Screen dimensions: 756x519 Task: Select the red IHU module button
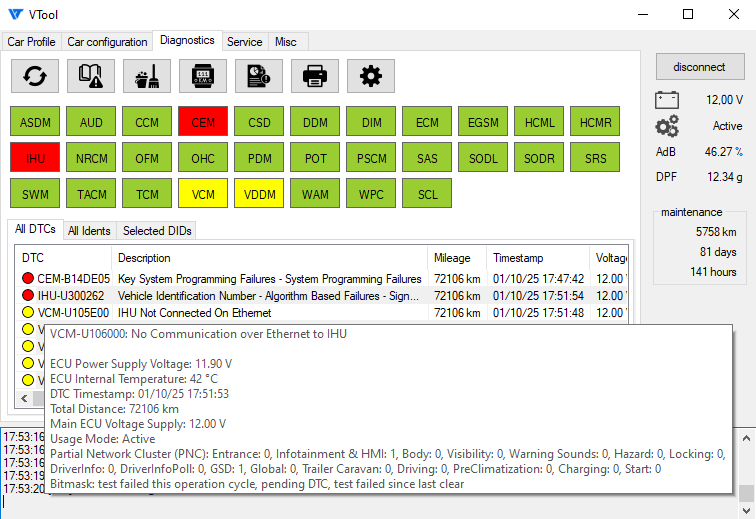[35, 158]
